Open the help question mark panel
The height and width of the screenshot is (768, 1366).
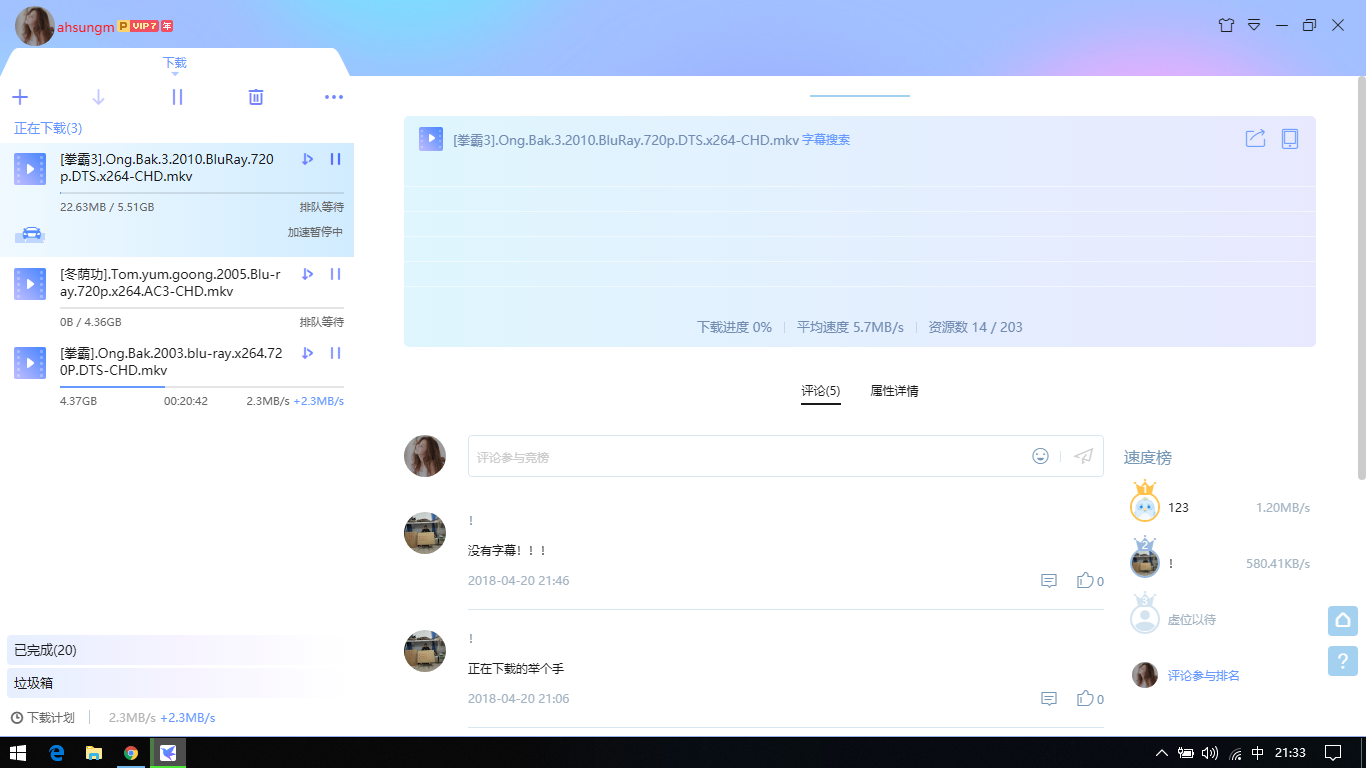coord(1343,661)
